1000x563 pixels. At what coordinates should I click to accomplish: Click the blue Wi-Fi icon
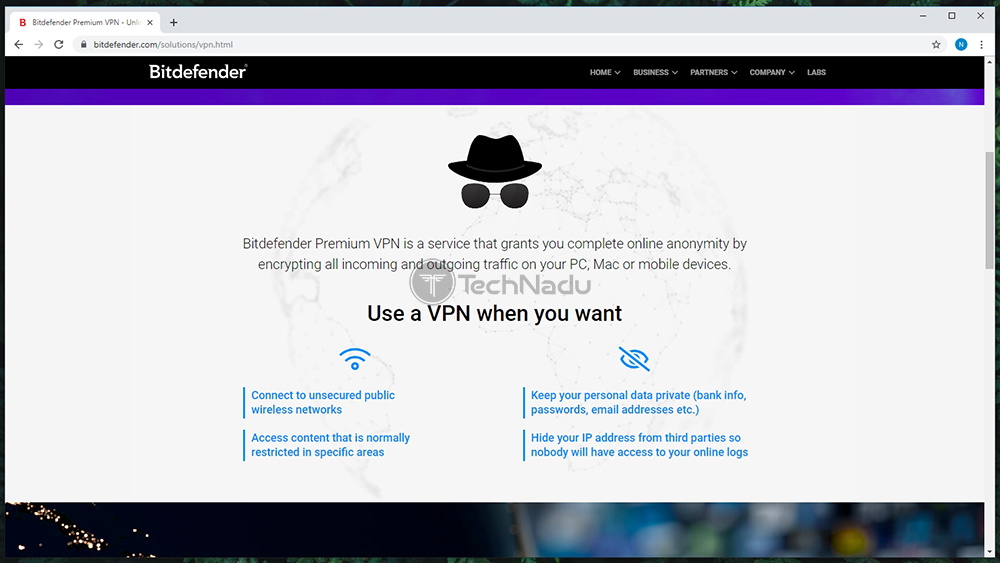tap(355, 359)
